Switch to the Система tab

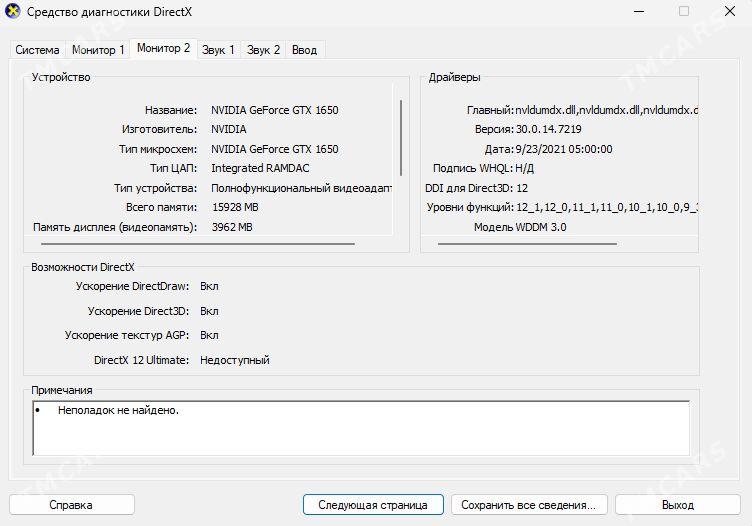[x=37, y=50]
